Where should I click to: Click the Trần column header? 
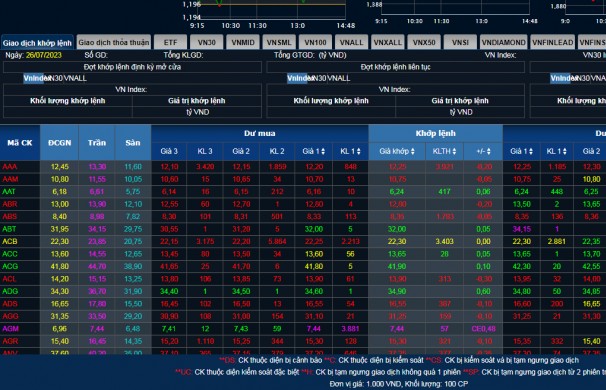[x=97, y=143]
